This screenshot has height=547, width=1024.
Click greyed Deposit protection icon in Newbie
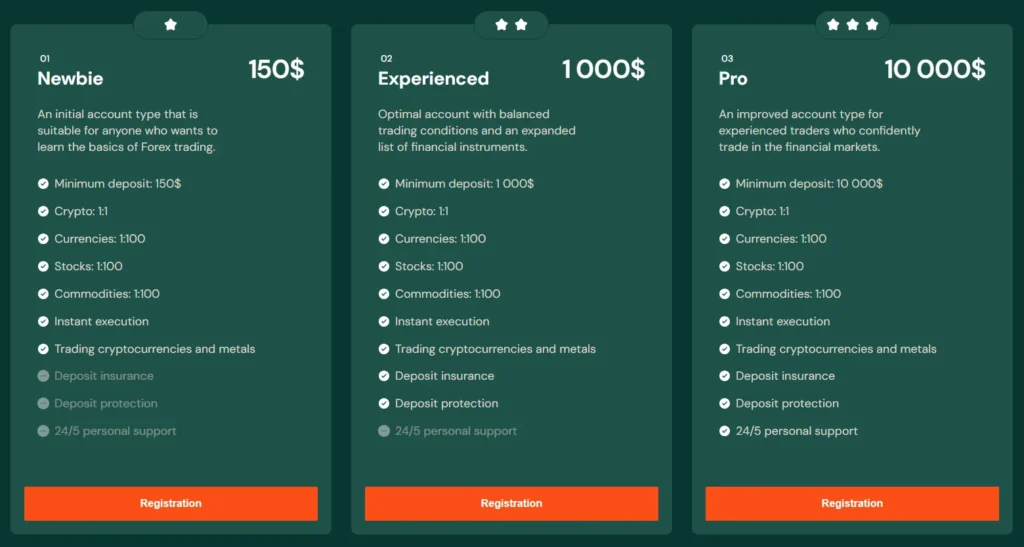pyautogui.click(x=43, y=404)
